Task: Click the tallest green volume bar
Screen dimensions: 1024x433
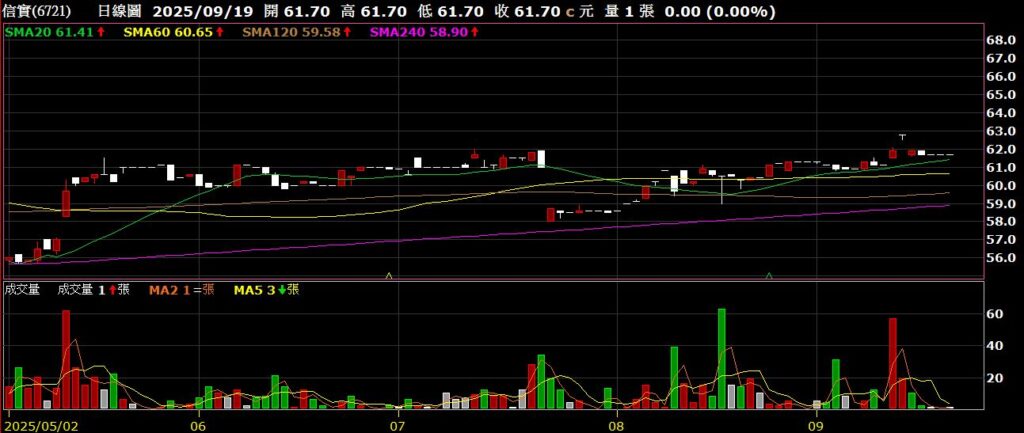Action: coord(721,358)
